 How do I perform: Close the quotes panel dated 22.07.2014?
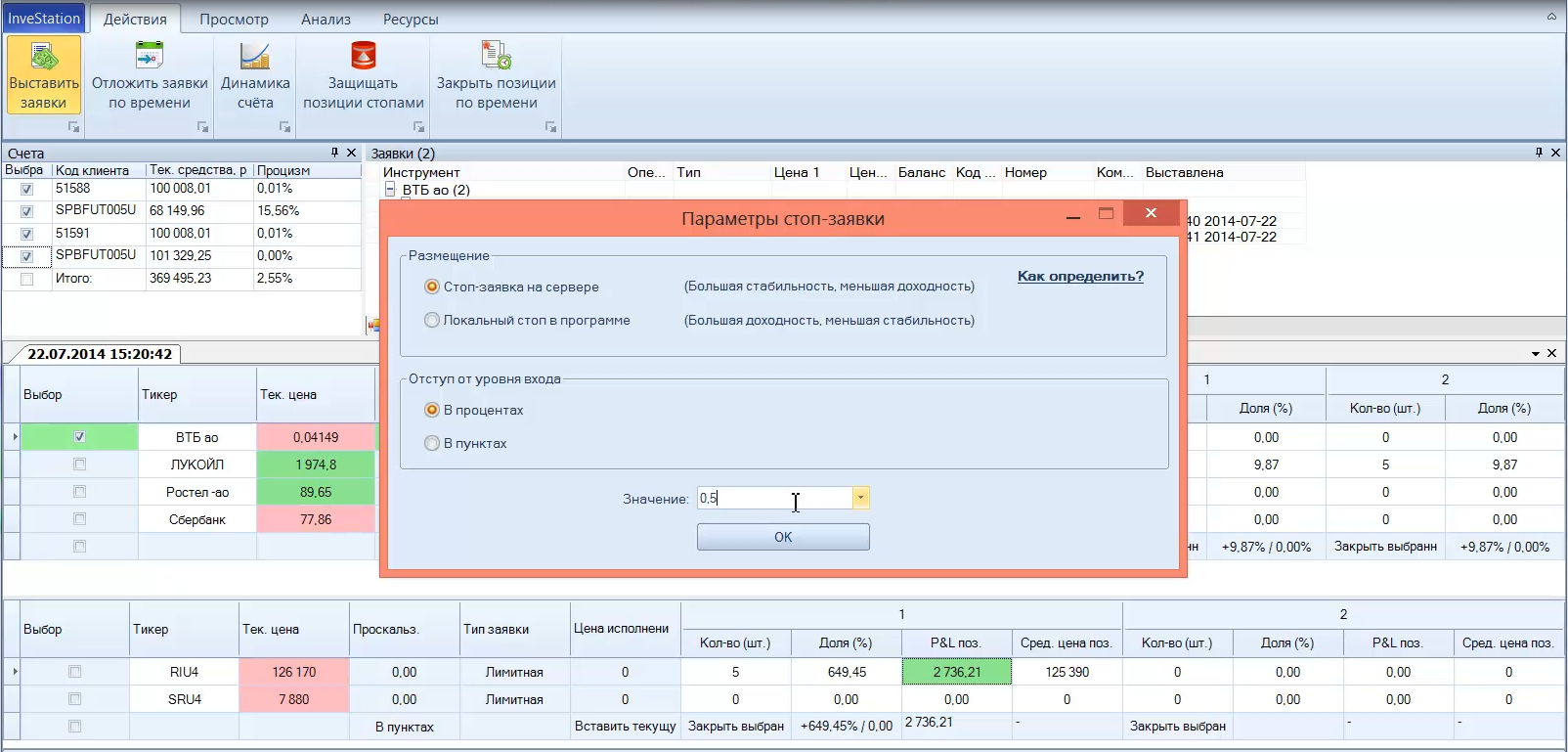coord(1551,353)
